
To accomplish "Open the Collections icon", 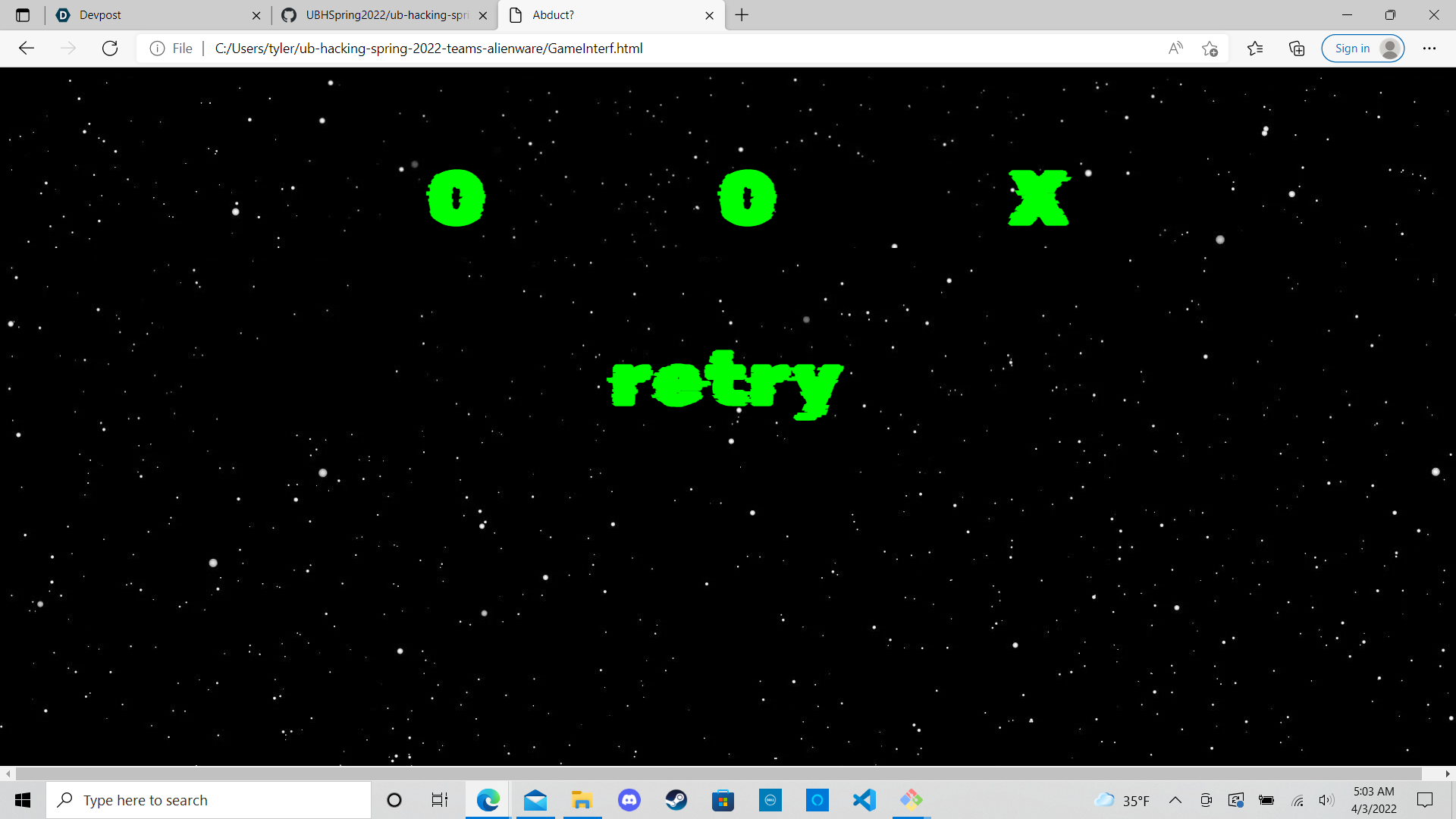I will coord(1297,49).
